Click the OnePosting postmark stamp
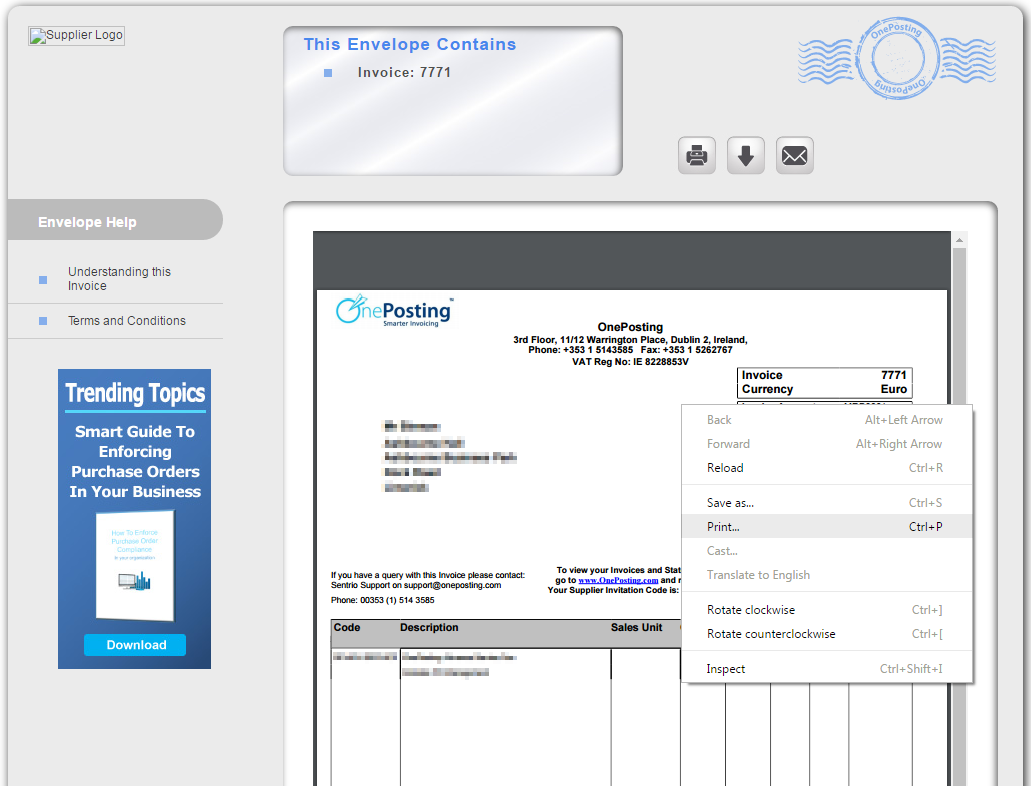Screen dimensions: 1031x786 (x=897, y=59)
